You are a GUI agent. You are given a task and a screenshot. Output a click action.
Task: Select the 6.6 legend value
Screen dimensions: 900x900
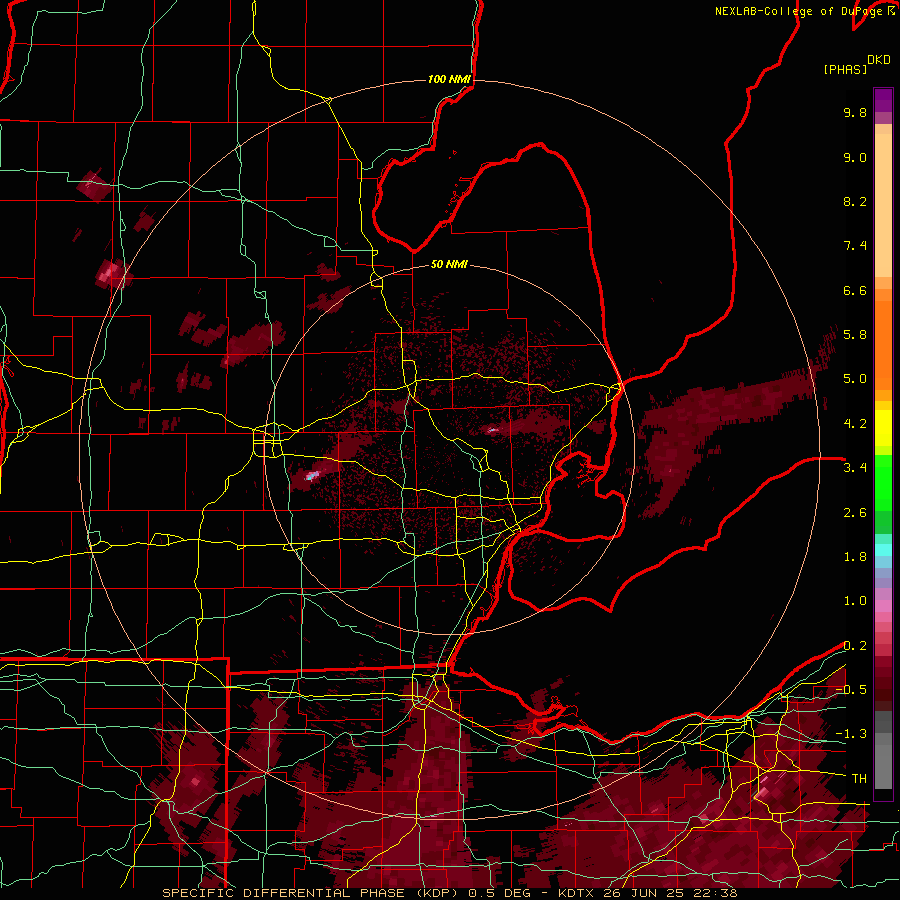click(x=855, y=290)
